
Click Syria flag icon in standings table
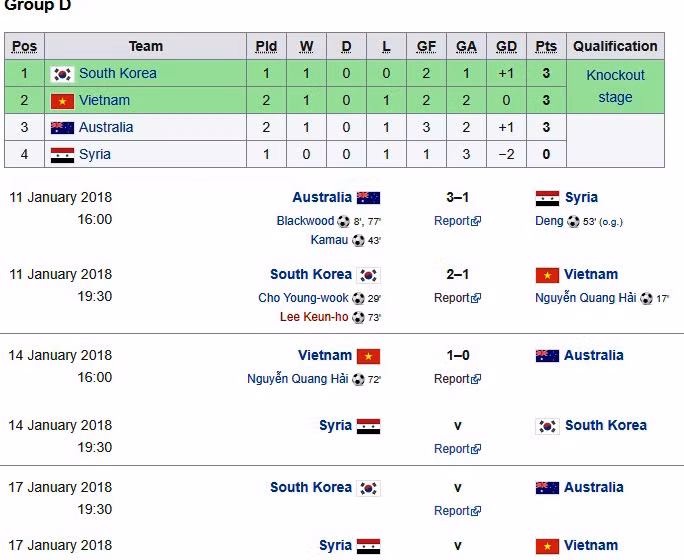[63, 155]
